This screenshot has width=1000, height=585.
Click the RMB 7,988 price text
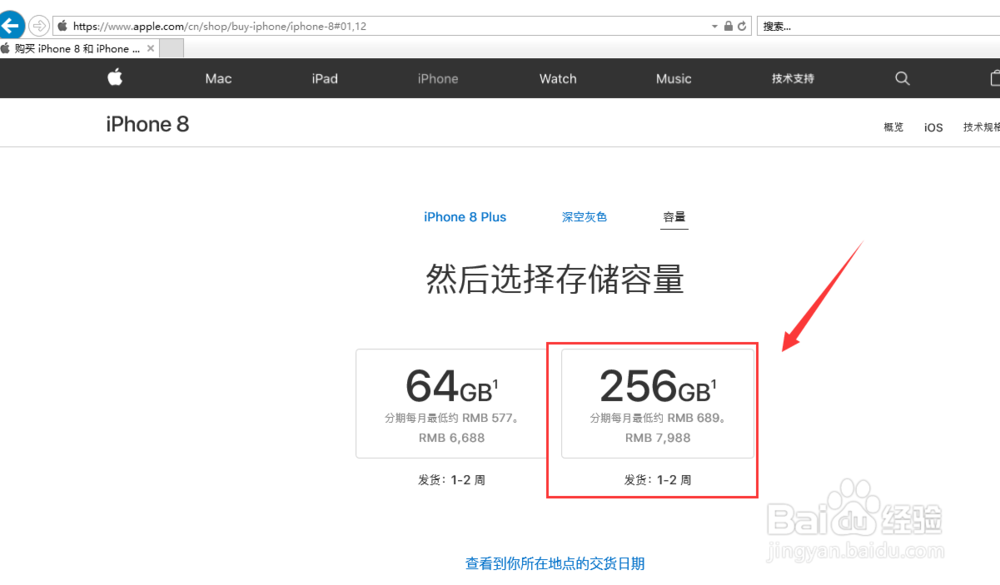pyautogui.click(x=658, y=438)
